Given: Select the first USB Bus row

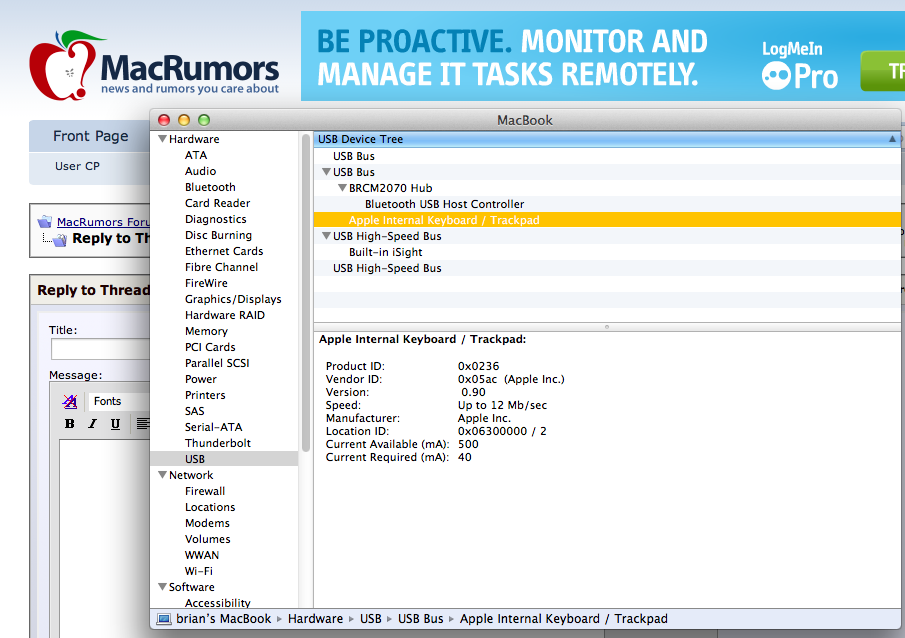Looking at the screenshot, I should 607,156.
